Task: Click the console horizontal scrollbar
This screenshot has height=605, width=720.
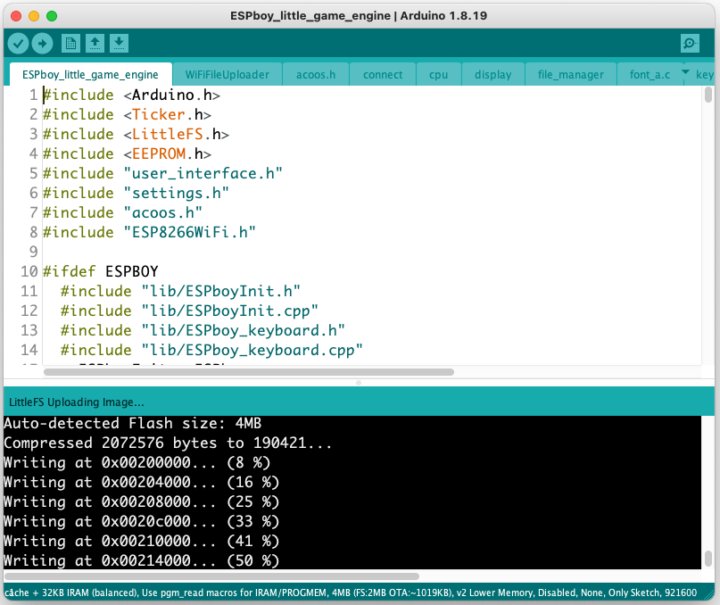Action: pos(210,576)
